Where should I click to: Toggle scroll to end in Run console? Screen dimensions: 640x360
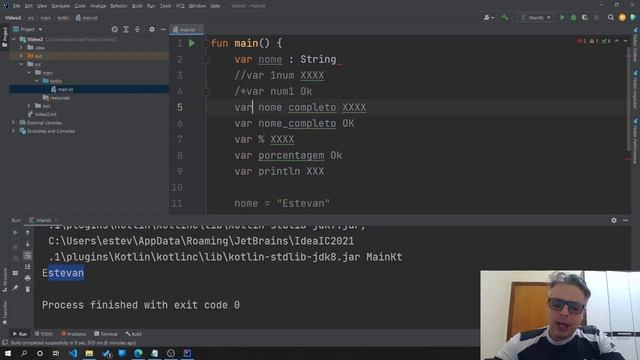point(28,267)
